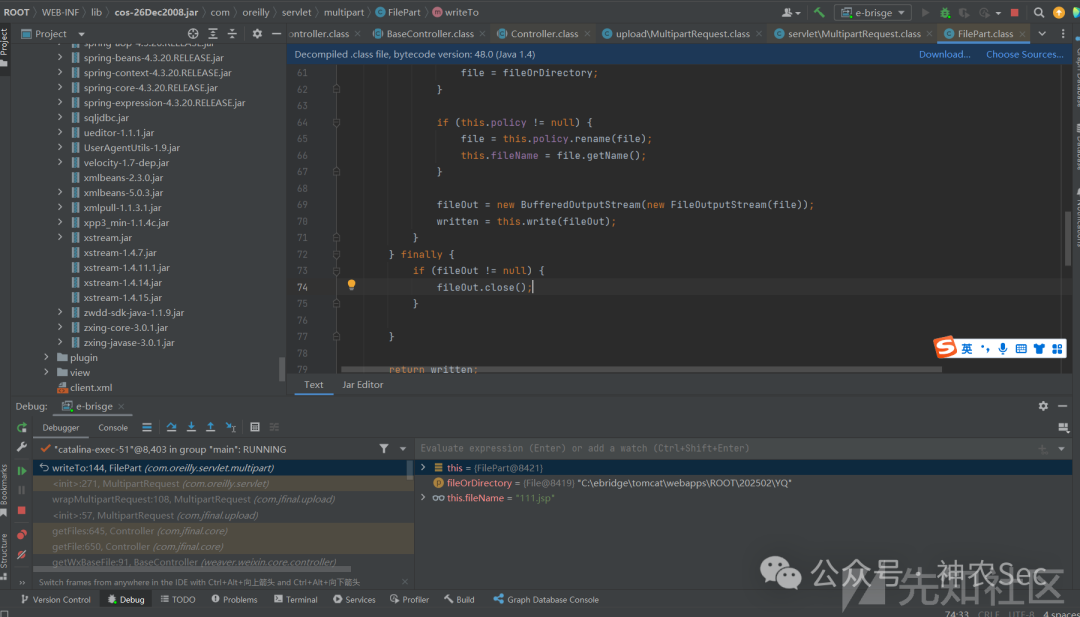The width and height of the screenshot is (1080, 617).
Task: Open the code-with-me user icon
Action: [791, 12]
